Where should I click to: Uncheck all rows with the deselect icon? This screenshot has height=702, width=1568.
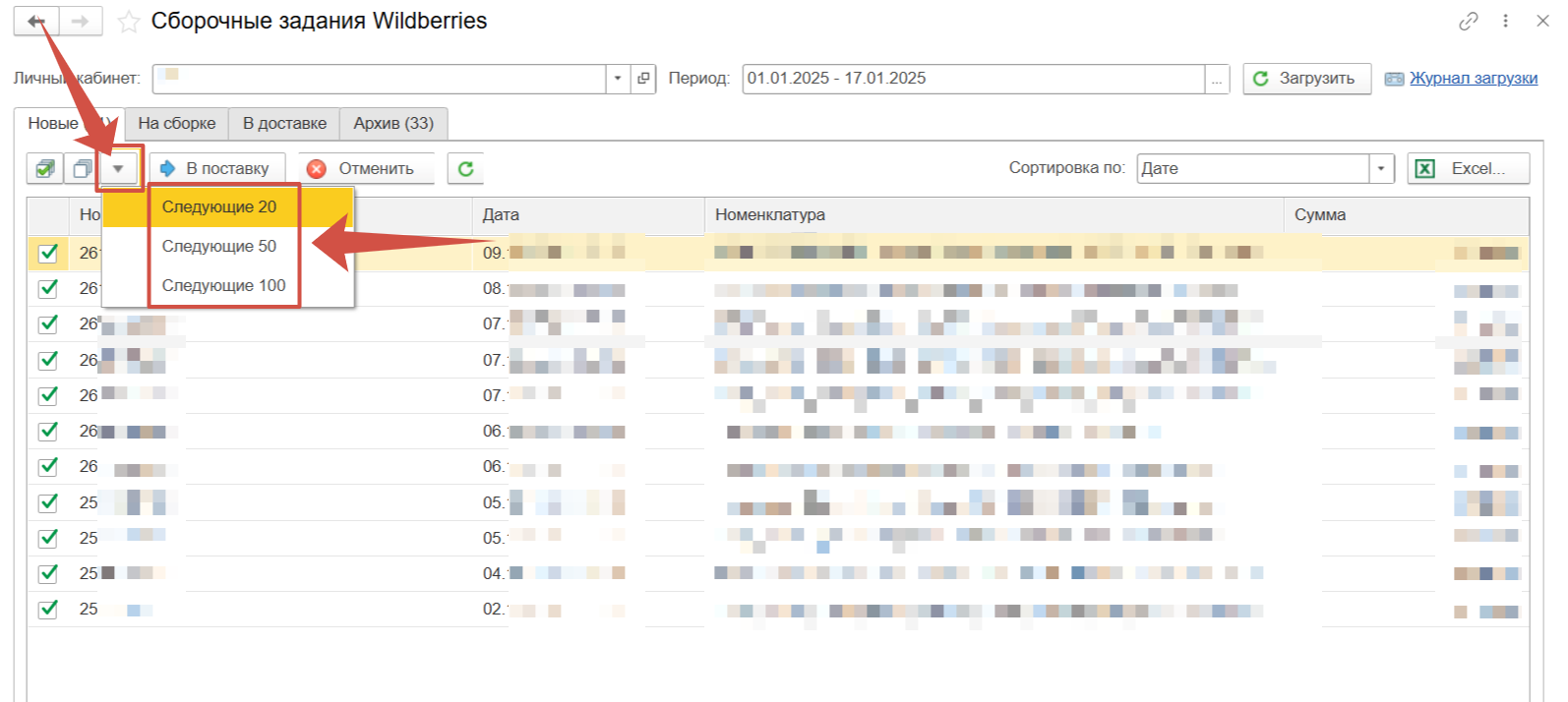point(83,169)
